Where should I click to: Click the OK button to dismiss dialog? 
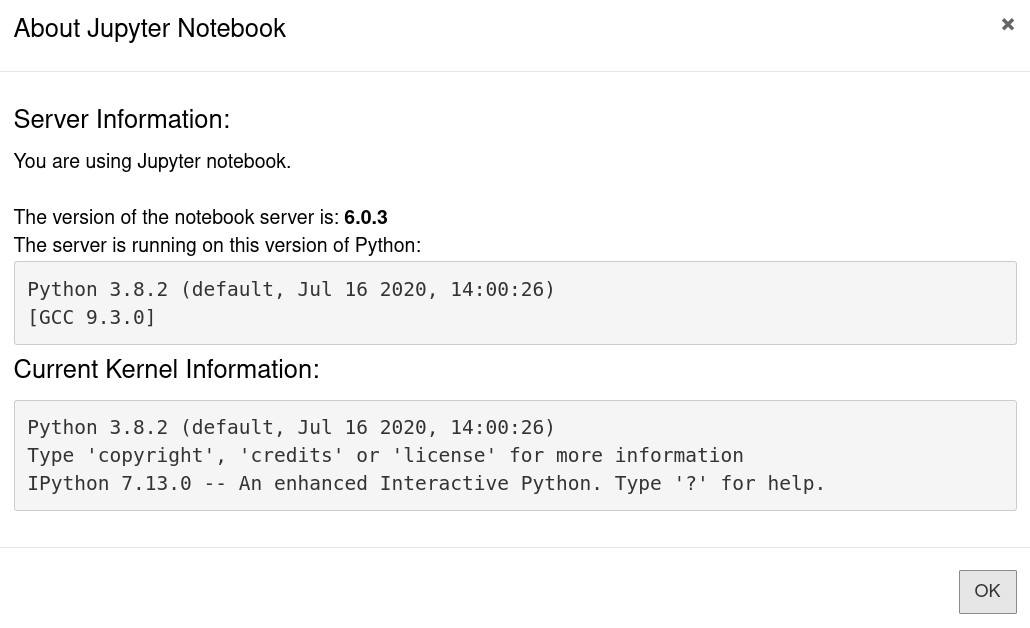point(987,591)
